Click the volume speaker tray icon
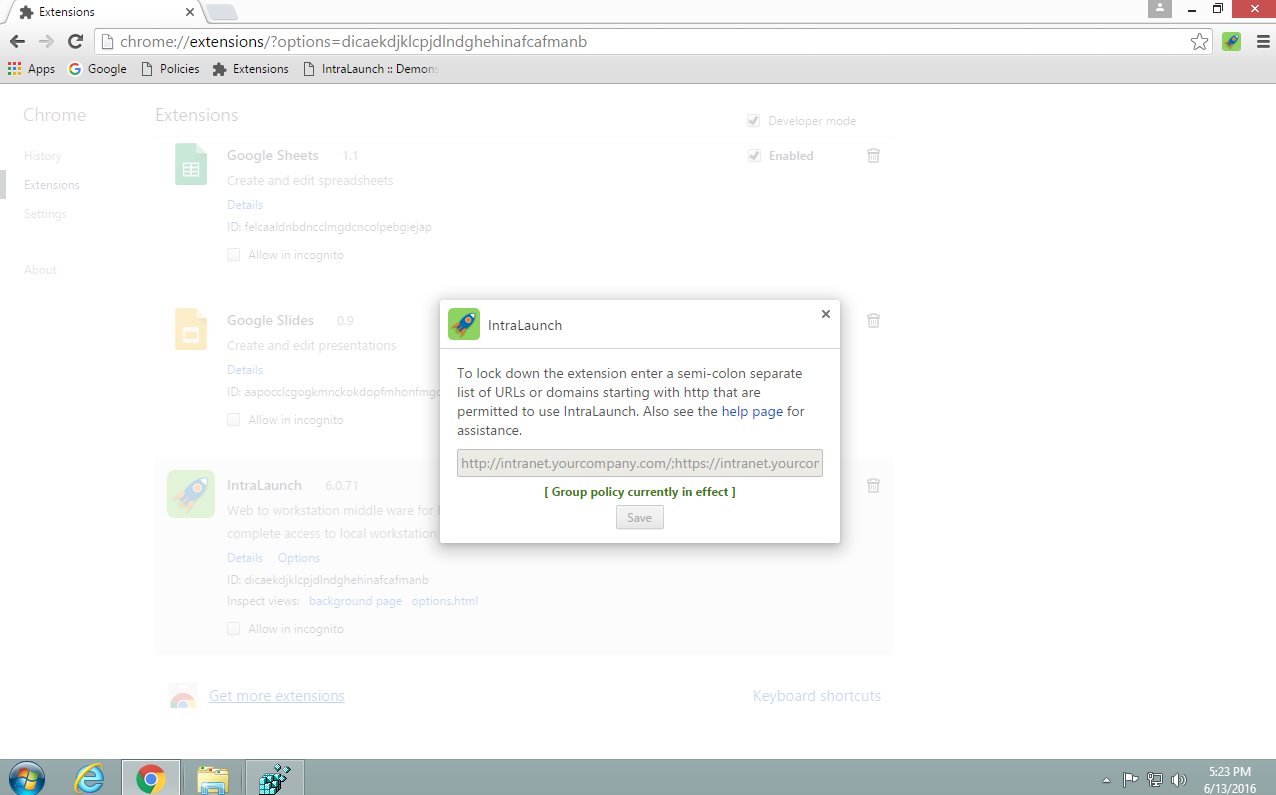1276x795 pixels. coord(1179,779)
